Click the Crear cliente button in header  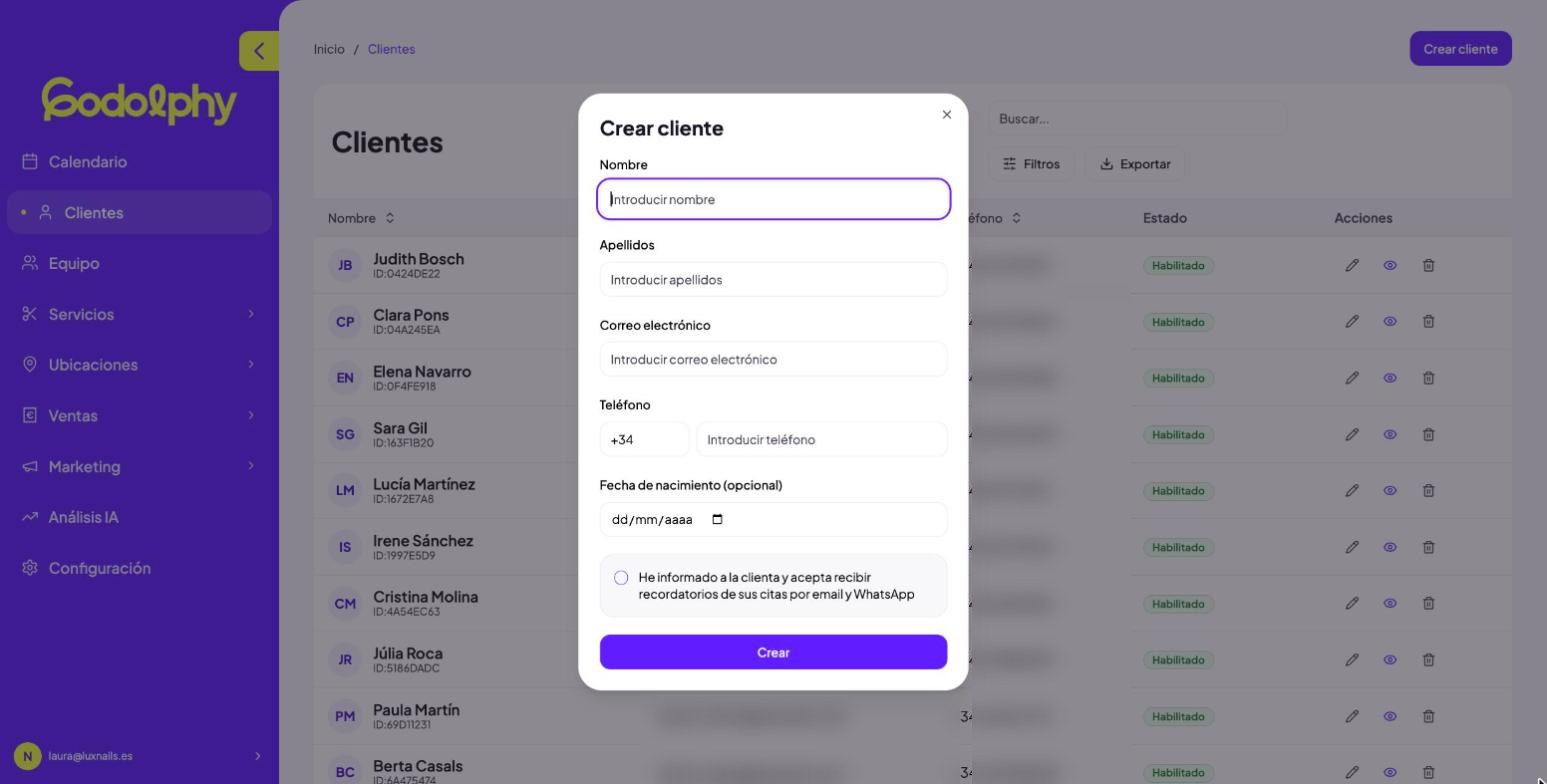(1460, 49)
